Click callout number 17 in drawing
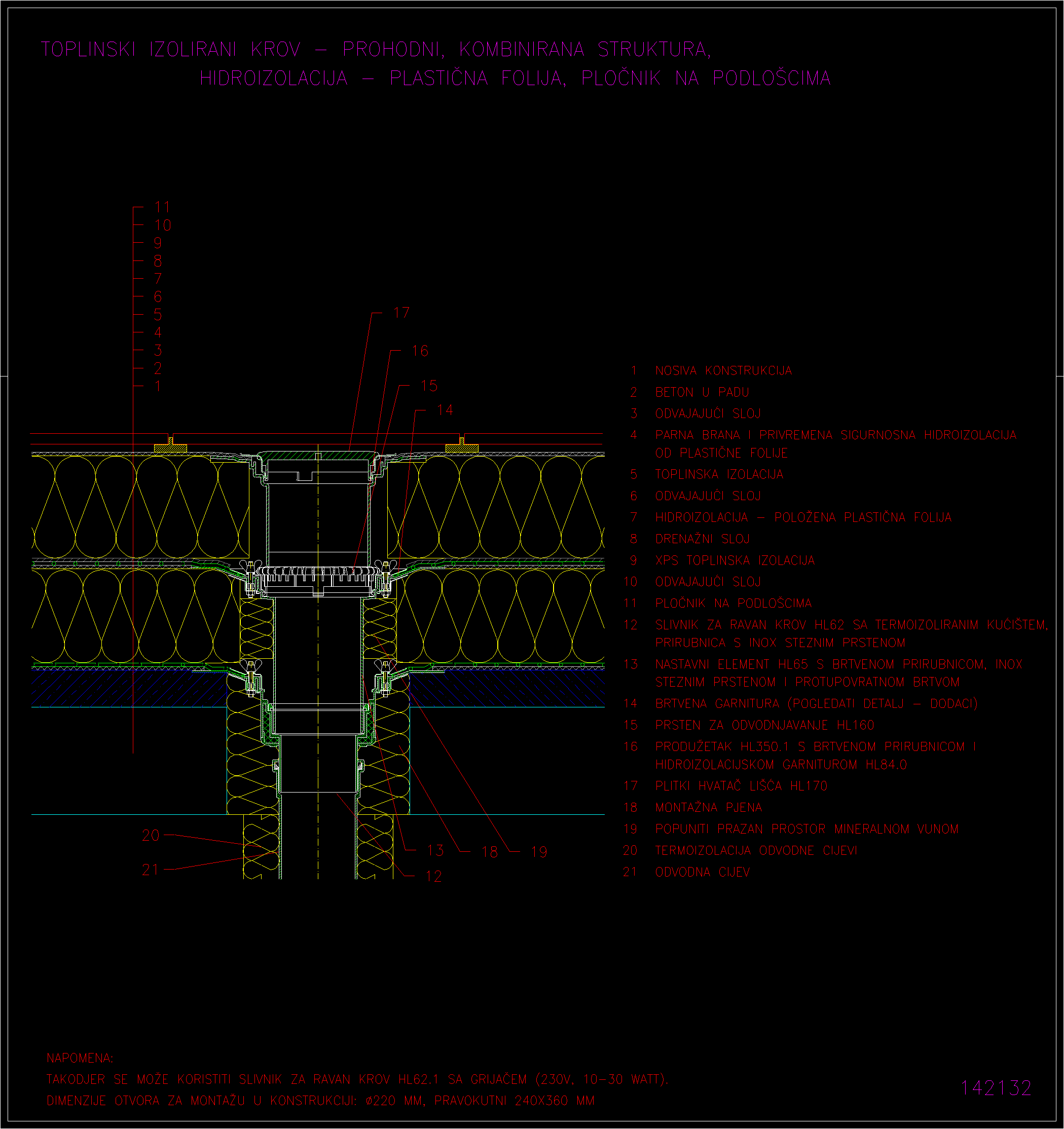Image resolution: width=1064 pixels, height=1129 pixels. (401, 313)
